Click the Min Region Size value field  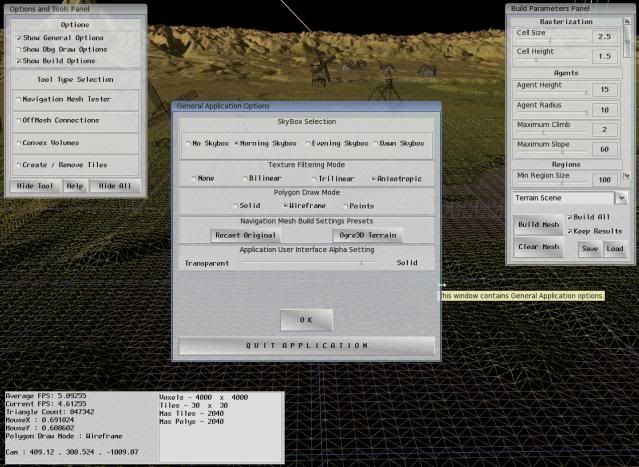click(605, 179)
